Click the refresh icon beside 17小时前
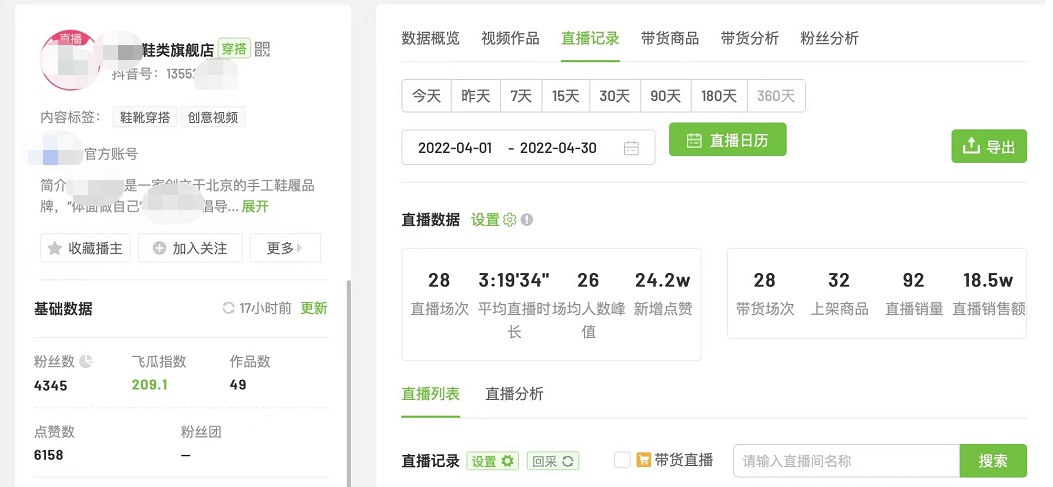The width and height of the screenshot is (1053, 487). pos(228,308)
